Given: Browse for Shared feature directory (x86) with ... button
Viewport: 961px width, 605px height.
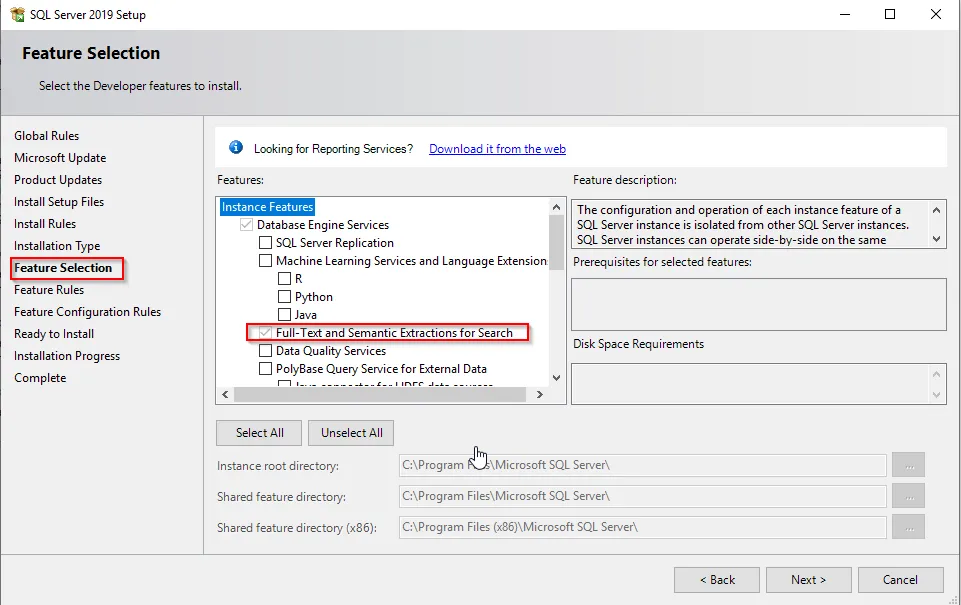Looking at the screenshot, I should pos(908,527).
